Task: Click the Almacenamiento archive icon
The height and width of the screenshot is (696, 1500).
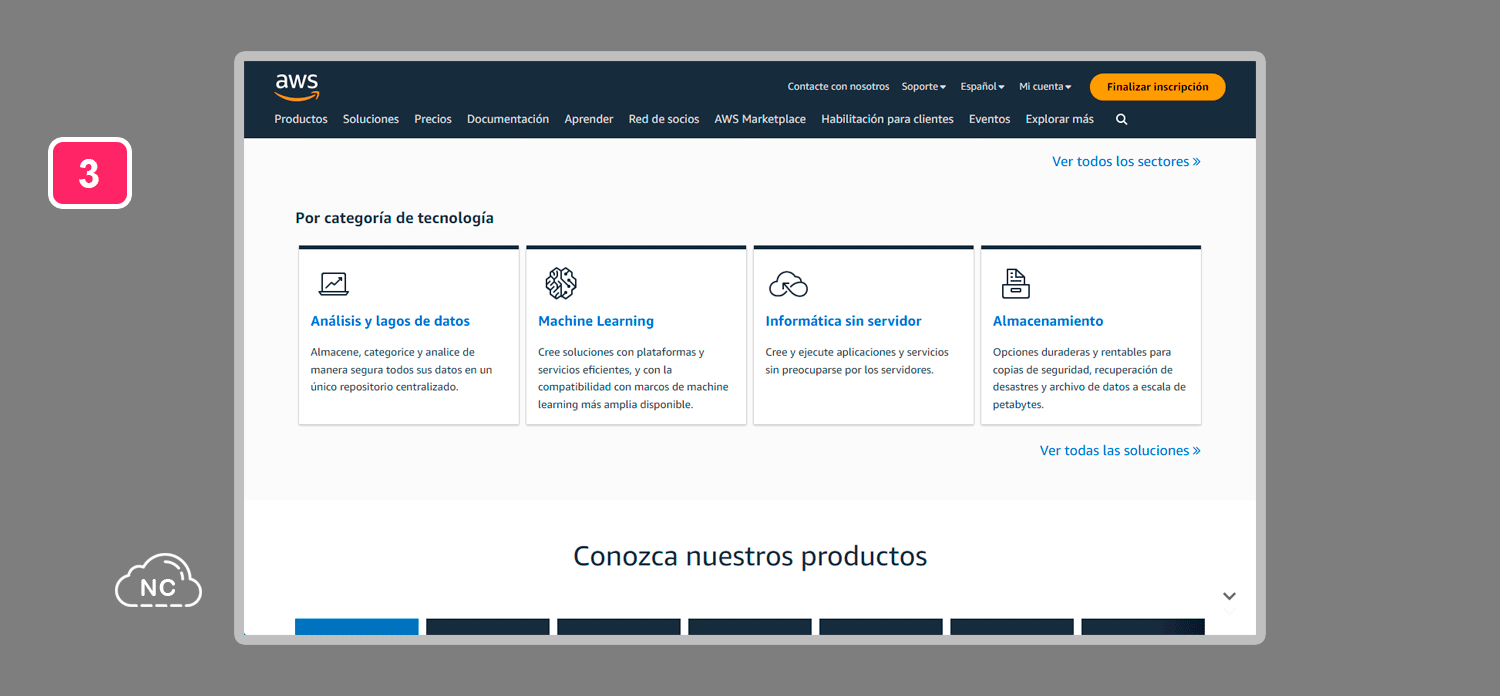Action: click(x=1015, y=284)
